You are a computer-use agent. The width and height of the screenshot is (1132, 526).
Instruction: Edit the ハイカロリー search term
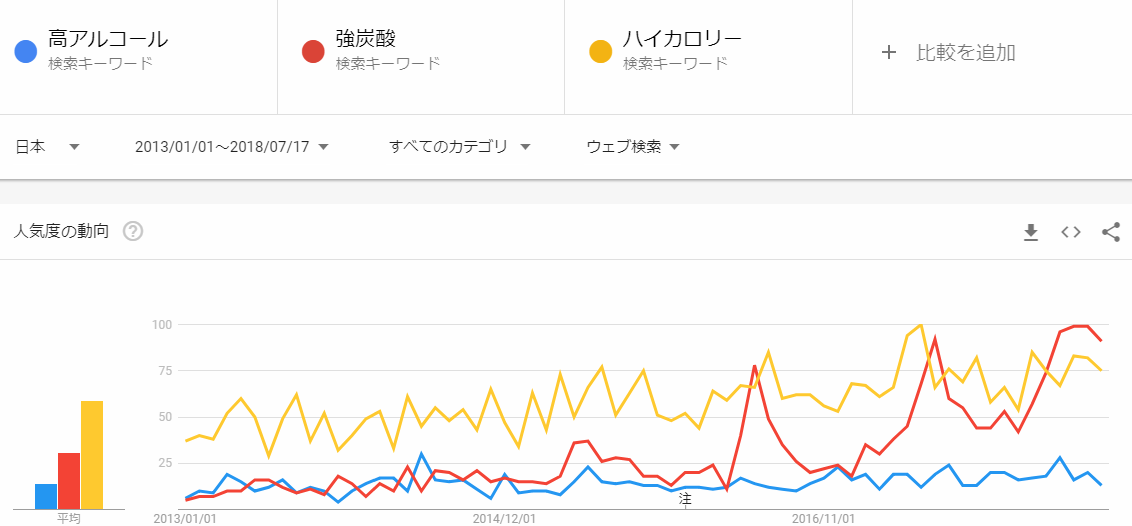click(682, 40)
